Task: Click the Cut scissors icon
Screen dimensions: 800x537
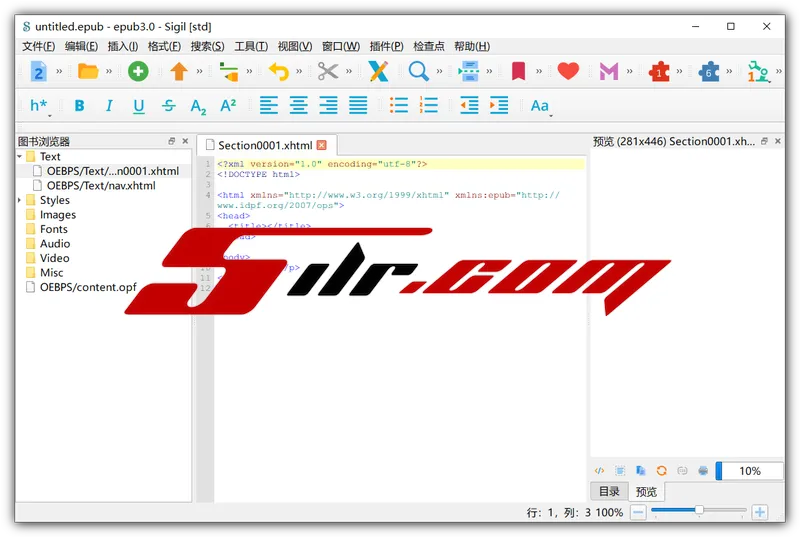Action: [x=328, y=71]
